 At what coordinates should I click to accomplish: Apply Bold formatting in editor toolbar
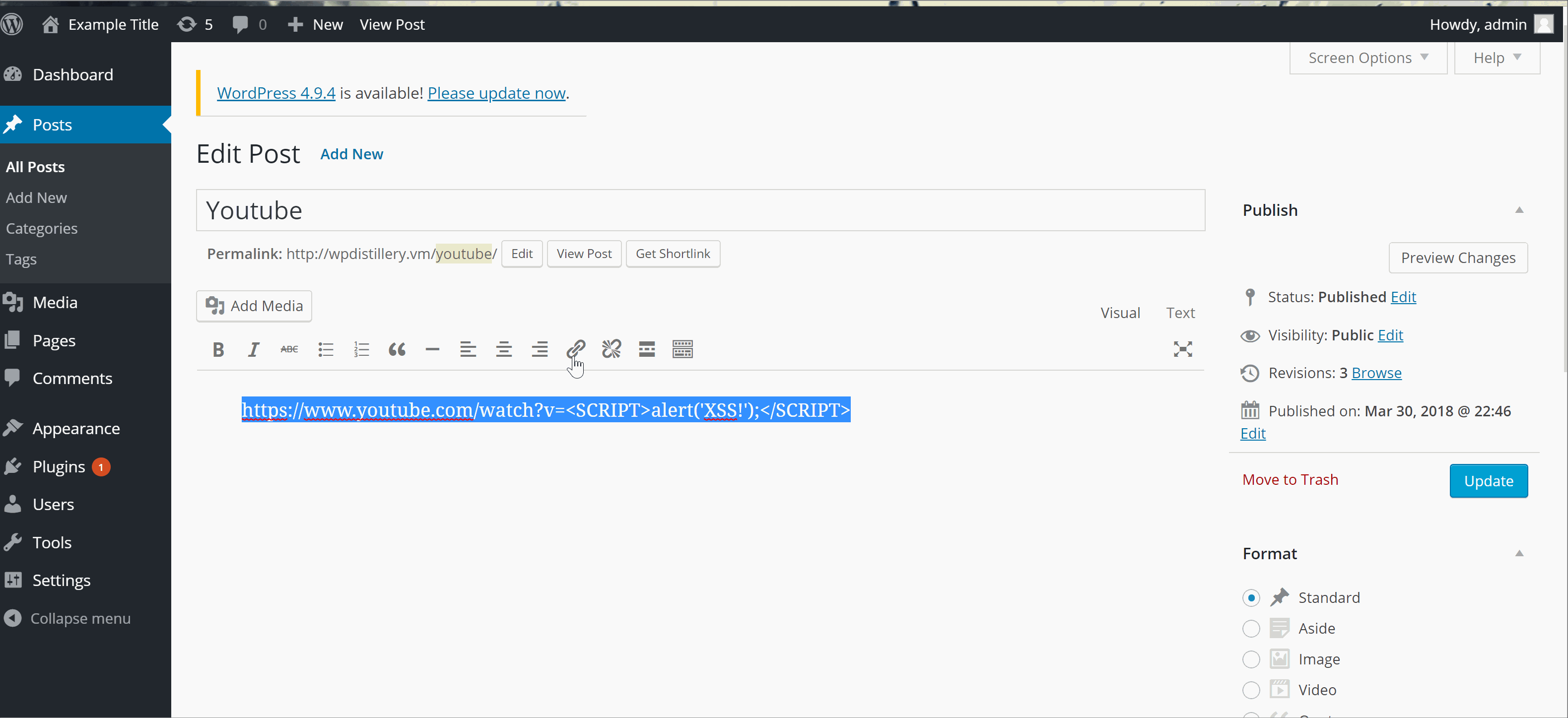tap(218, 349)
